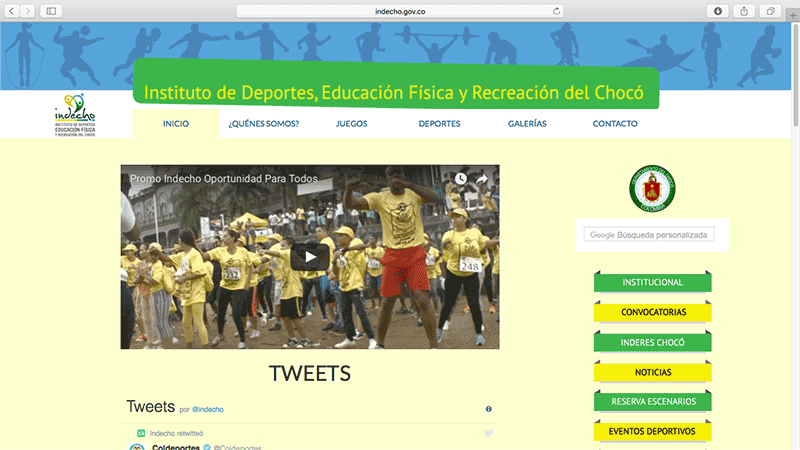Open the INSTITUCIONAL sidebar button

[x=653, y=282]
